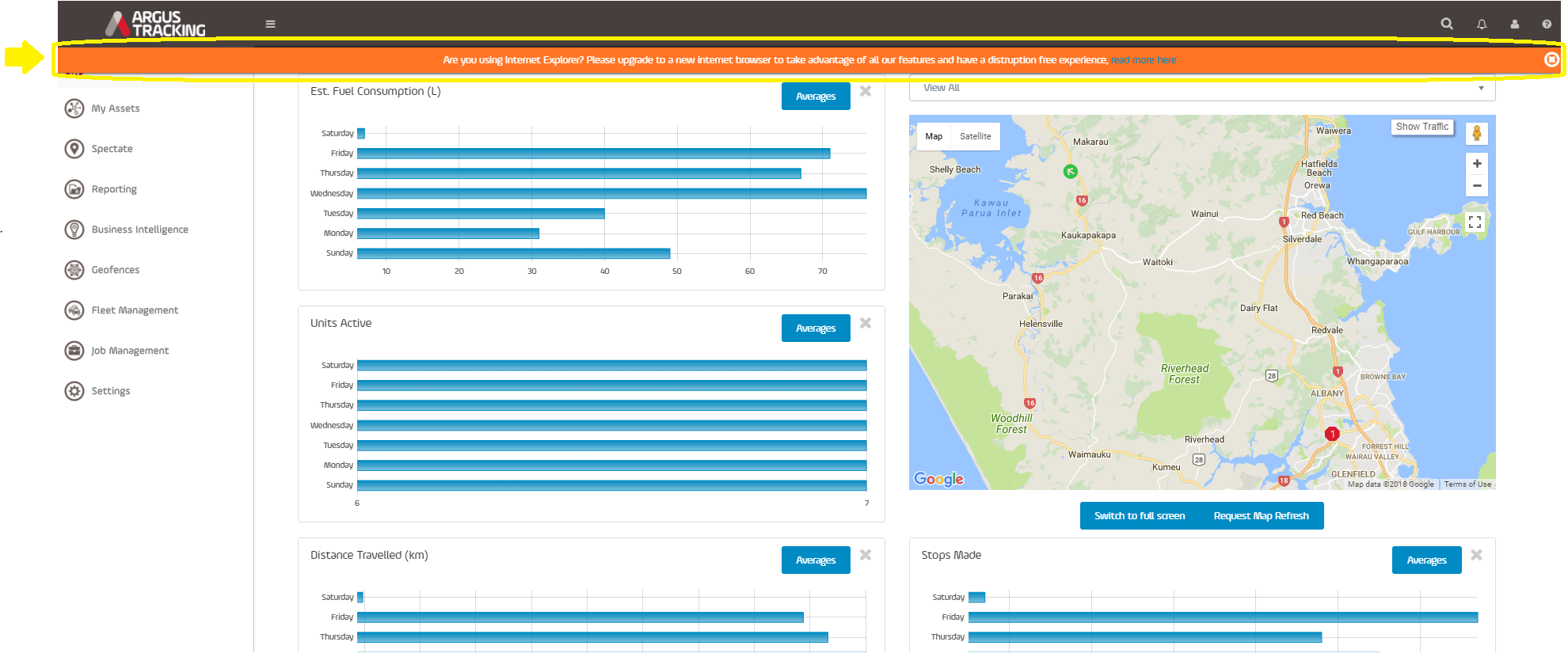This screenshot has width=1568, height=657.
Task: Open Google logo link on map
Action: pyautogui.click(x=938, y=479)
